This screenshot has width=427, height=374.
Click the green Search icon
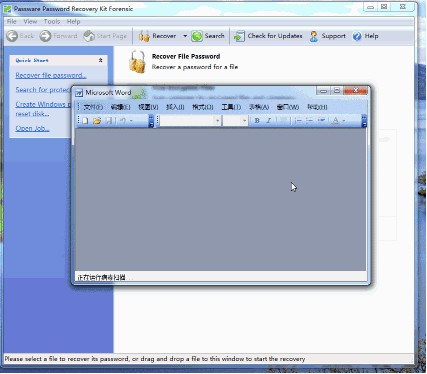click(x=197, y=36)
